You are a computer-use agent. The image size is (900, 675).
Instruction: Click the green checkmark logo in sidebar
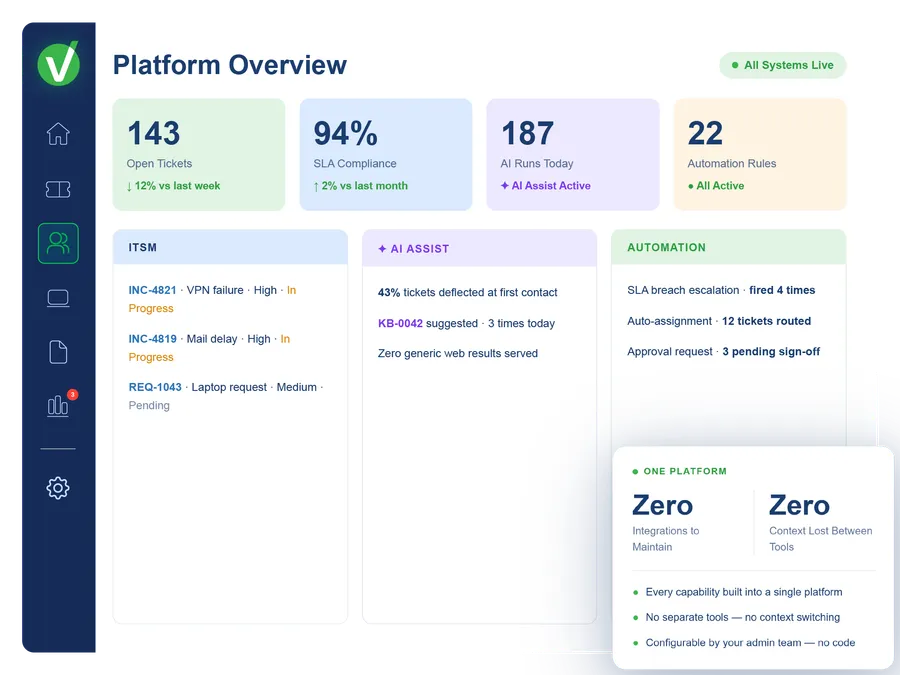[59, 63]
